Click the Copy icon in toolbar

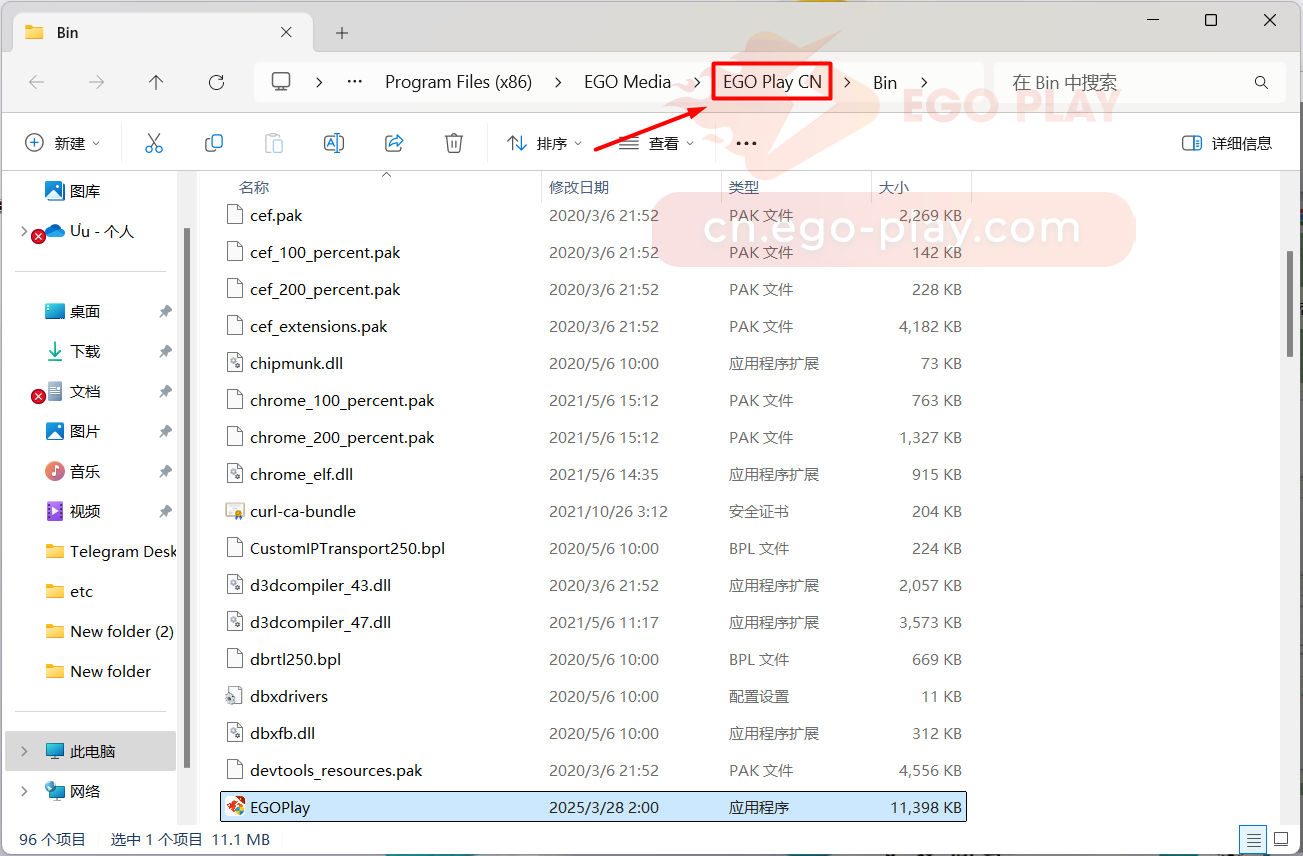213,143
